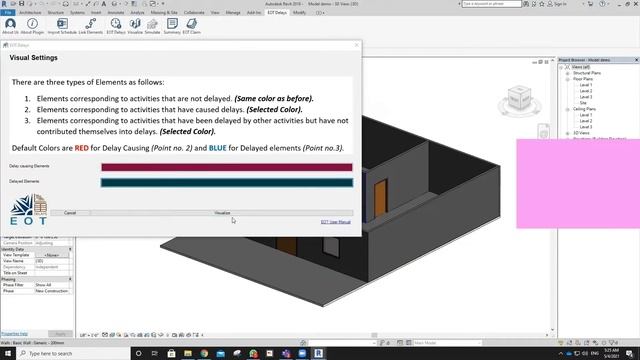Open the Autodesk App Store cart icon
The image size is (640, 360).
pyautogui.click(x=590, y=4)
